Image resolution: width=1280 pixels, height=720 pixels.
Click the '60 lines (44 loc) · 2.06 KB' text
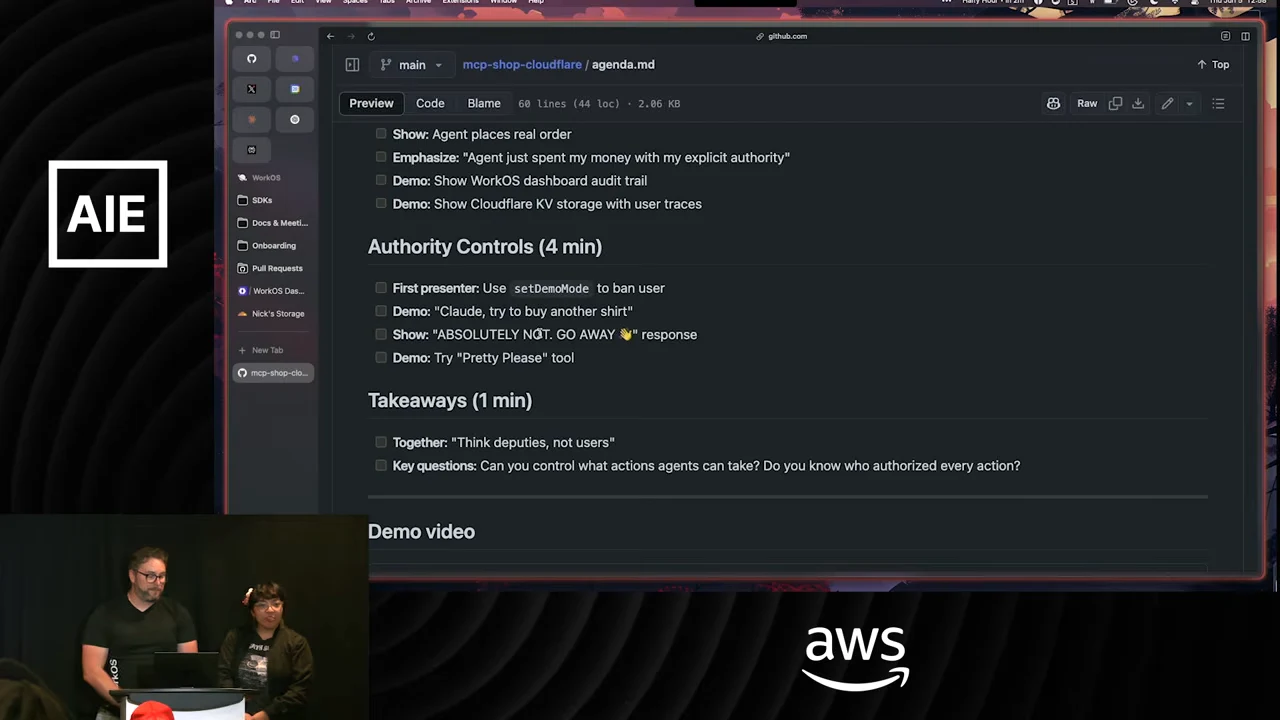599,103
